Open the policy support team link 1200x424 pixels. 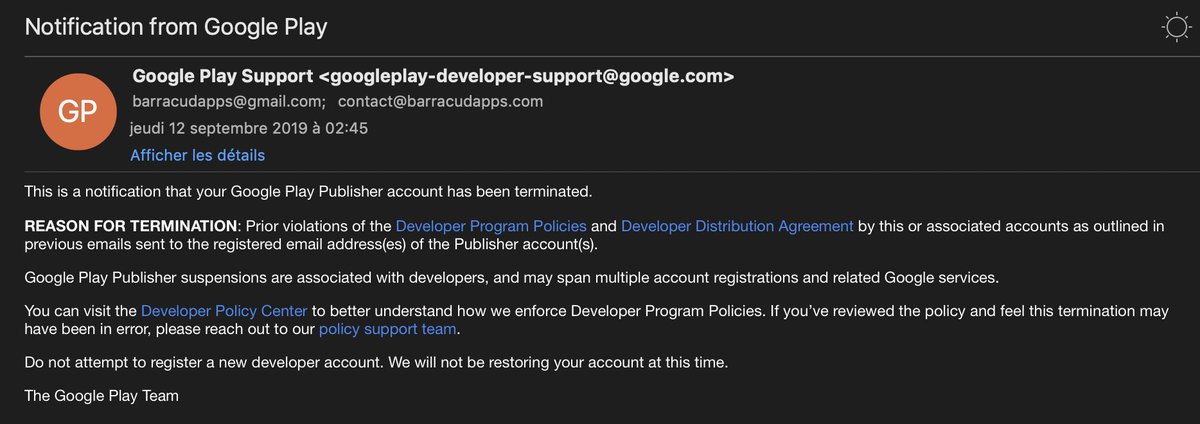tap(388, 328)
